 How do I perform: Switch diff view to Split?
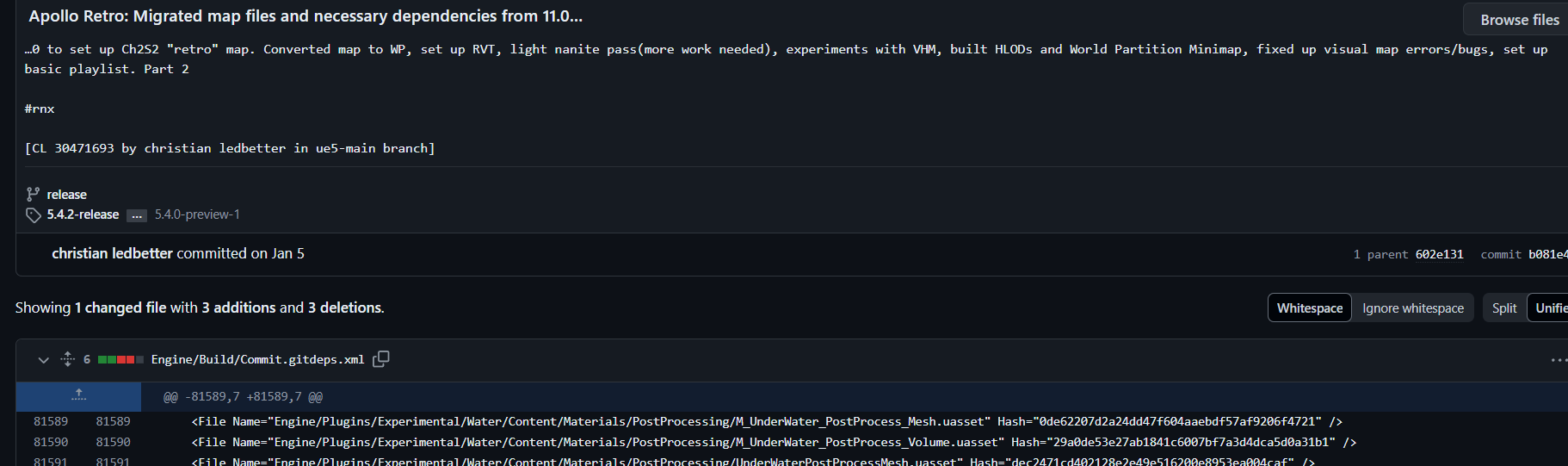1503,308
